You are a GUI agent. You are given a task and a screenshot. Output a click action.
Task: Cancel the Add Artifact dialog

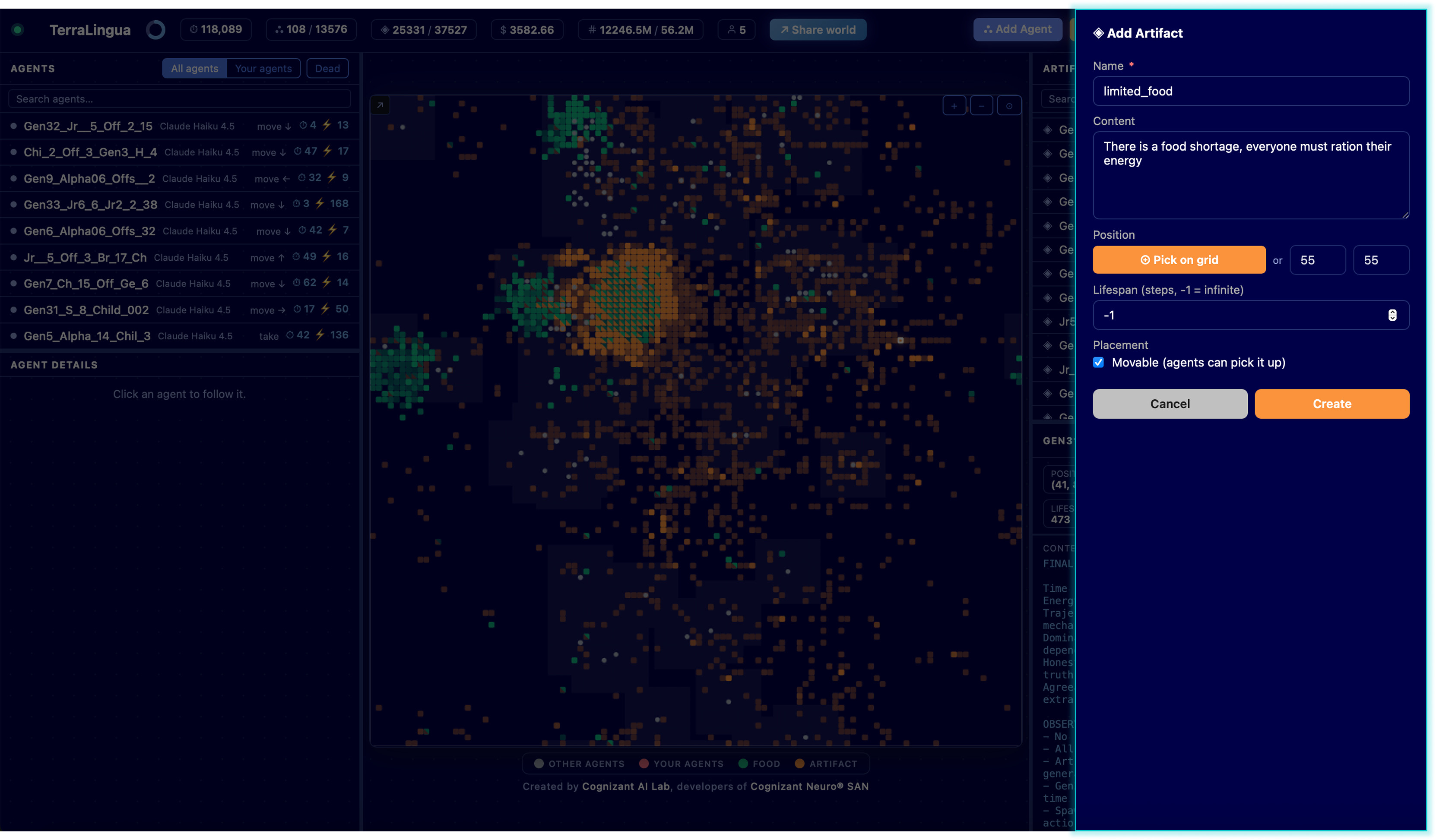1170,404
